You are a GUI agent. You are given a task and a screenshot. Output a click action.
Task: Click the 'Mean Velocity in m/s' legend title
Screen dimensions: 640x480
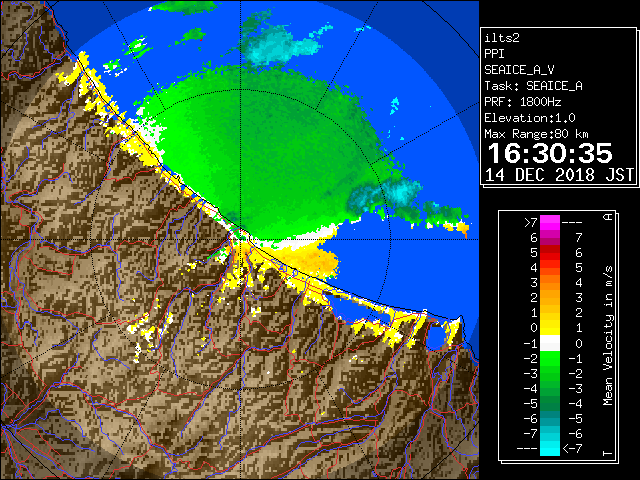tap(608, 335)
